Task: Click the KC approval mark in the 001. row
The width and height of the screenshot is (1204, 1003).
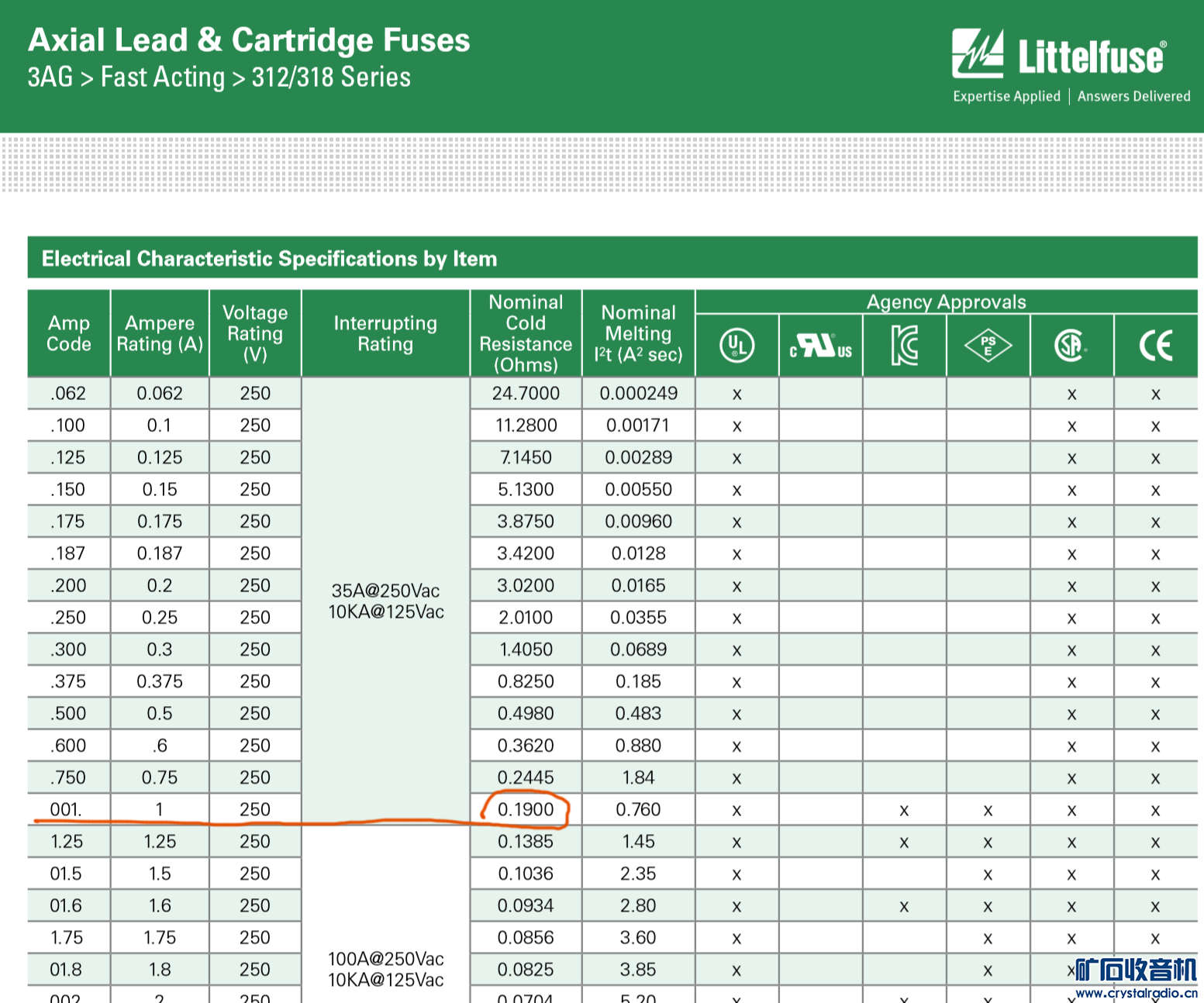Action: pos(904,811)
